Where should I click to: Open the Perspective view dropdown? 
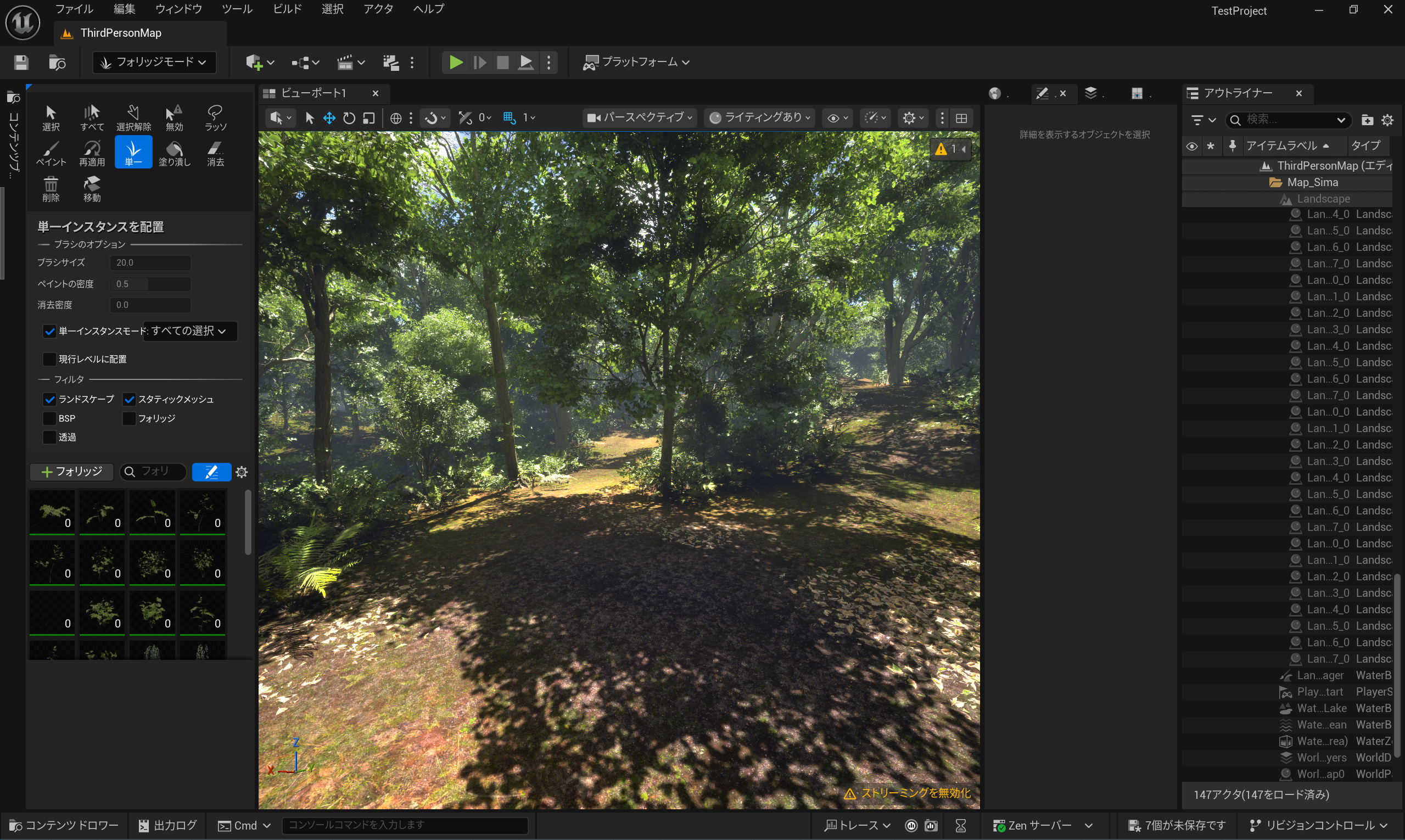(640, 117)
